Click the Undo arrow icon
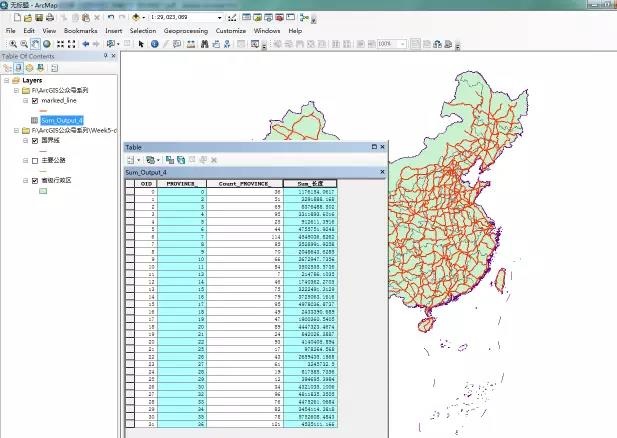 tap(111, 17)
